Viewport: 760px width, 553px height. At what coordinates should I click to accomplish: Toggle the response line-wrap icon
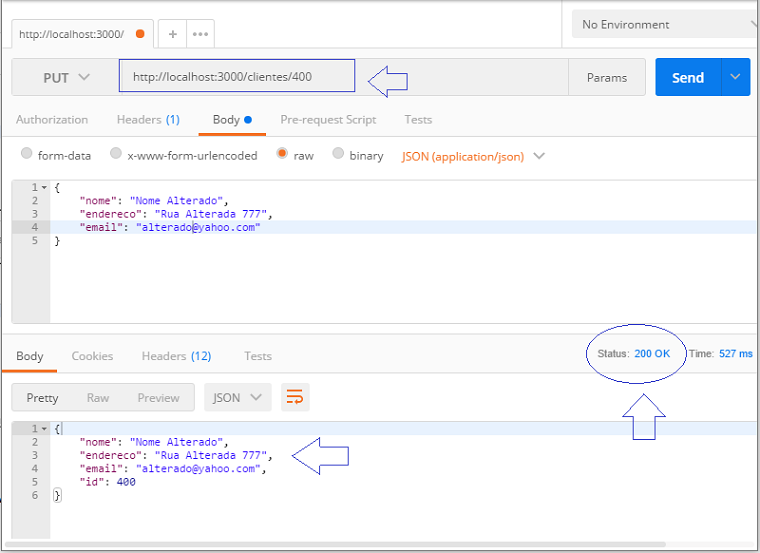(x=295, y=397)
